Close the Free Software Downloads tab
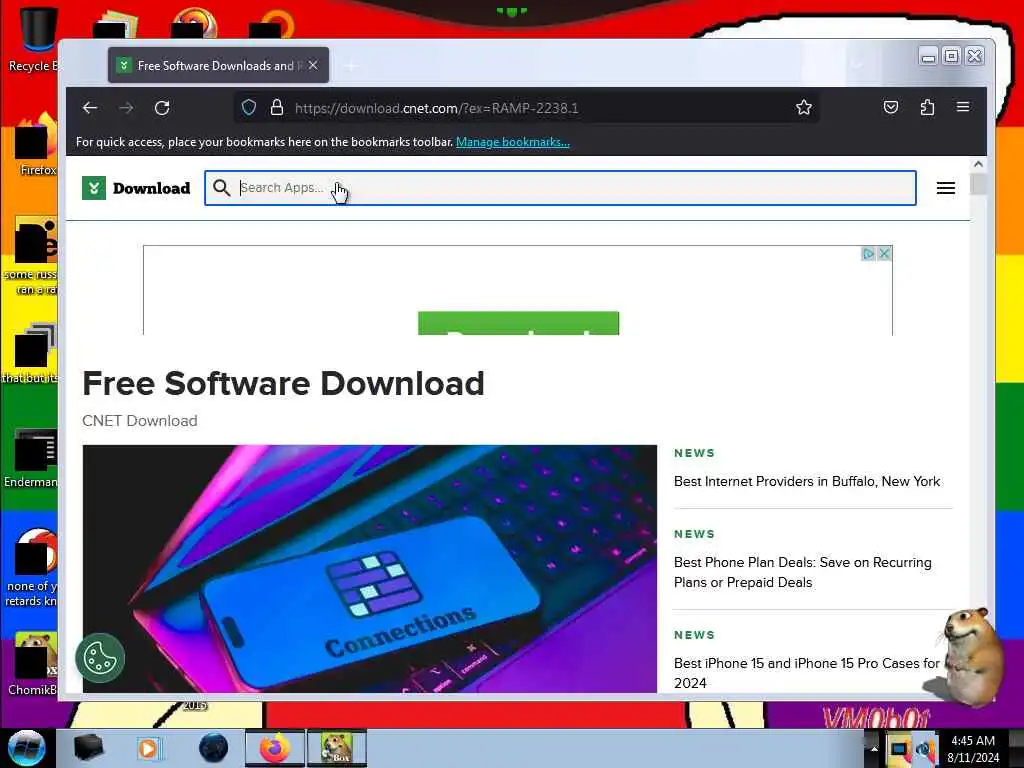1024x768 pixels. [x=313, y=65]
